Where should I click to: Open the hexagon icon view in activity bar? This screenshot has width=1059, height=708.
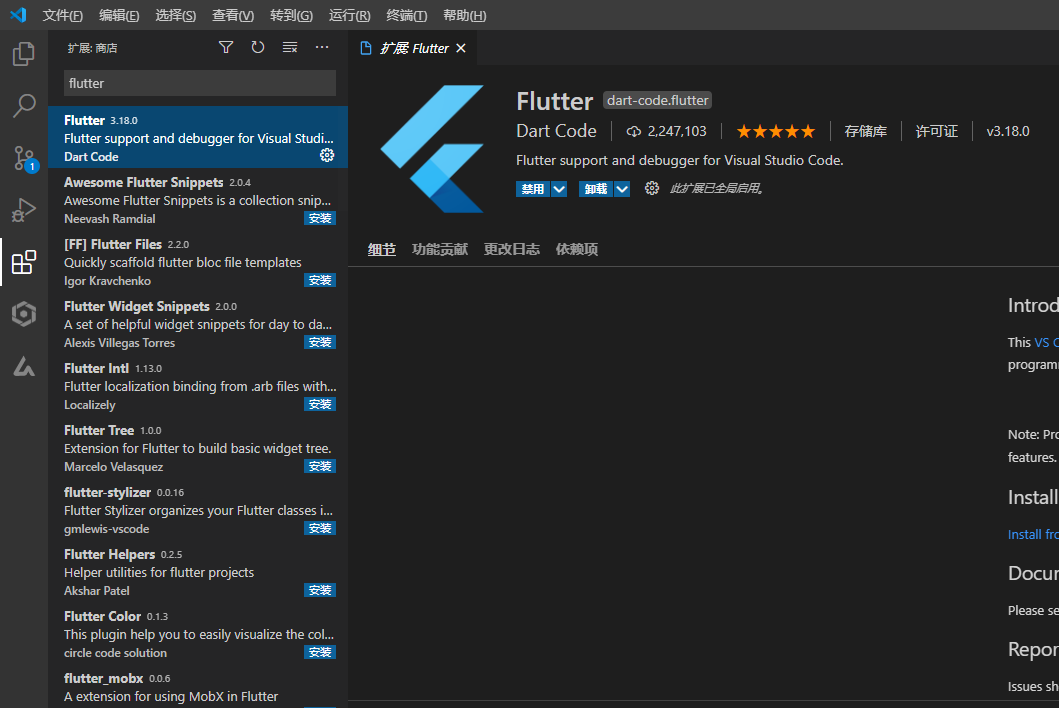24,314
